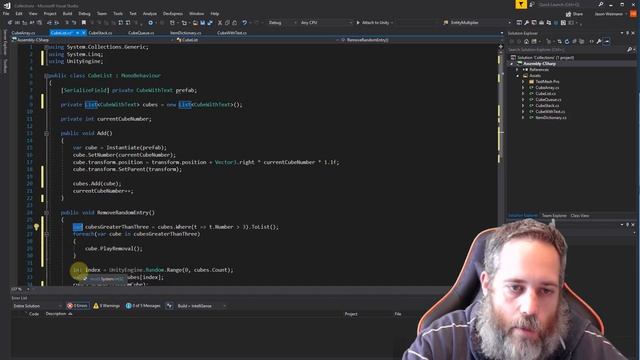The image size is (640, 360).
Task: Sort by the Description column header
Action: click(56, 314)
